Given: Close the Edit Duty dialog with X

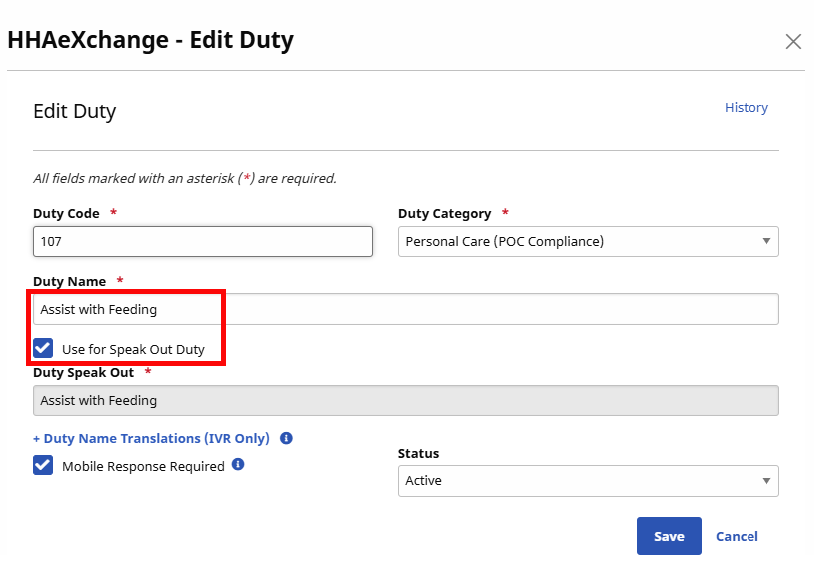Looking at the screenshot, I should tap(793, 41).
